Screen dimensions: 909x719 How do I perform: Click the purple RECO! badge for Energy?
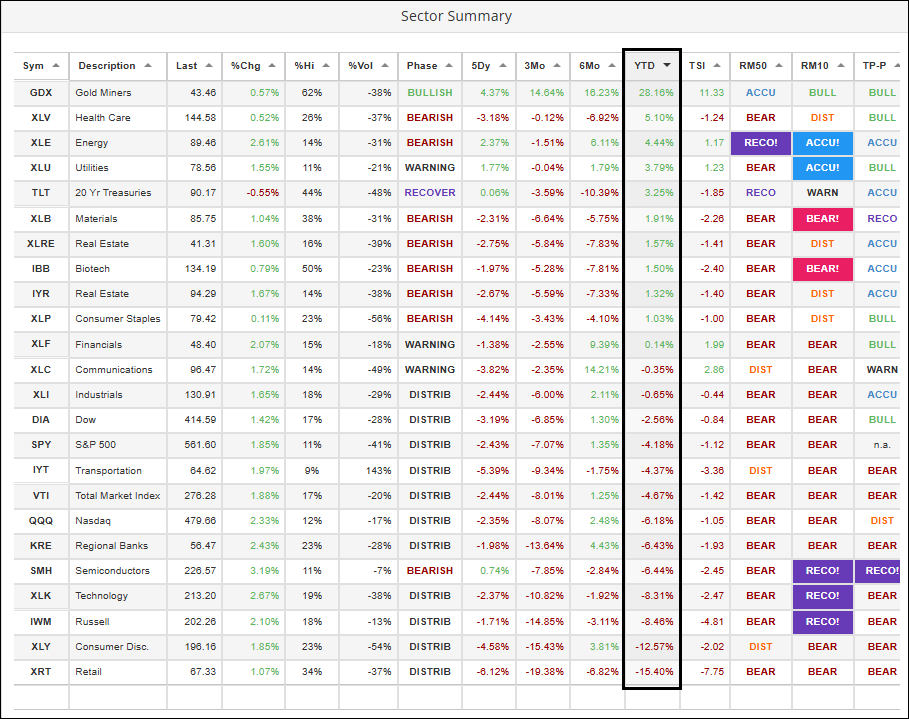point(760,143)
